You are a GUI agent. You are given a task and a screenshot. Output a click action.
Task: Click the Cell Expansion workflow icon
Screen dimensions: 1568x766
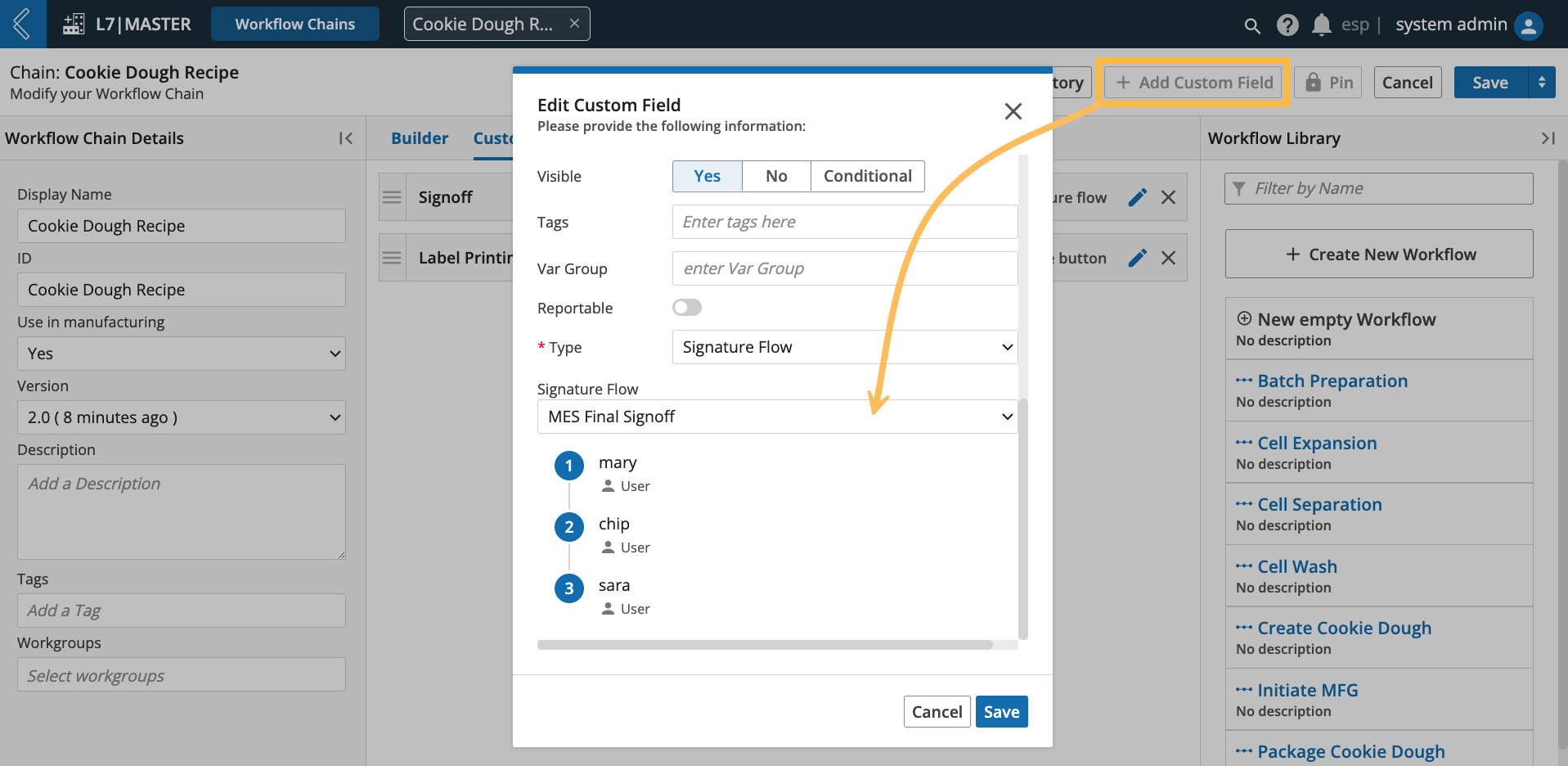(x=1244, y=443)
